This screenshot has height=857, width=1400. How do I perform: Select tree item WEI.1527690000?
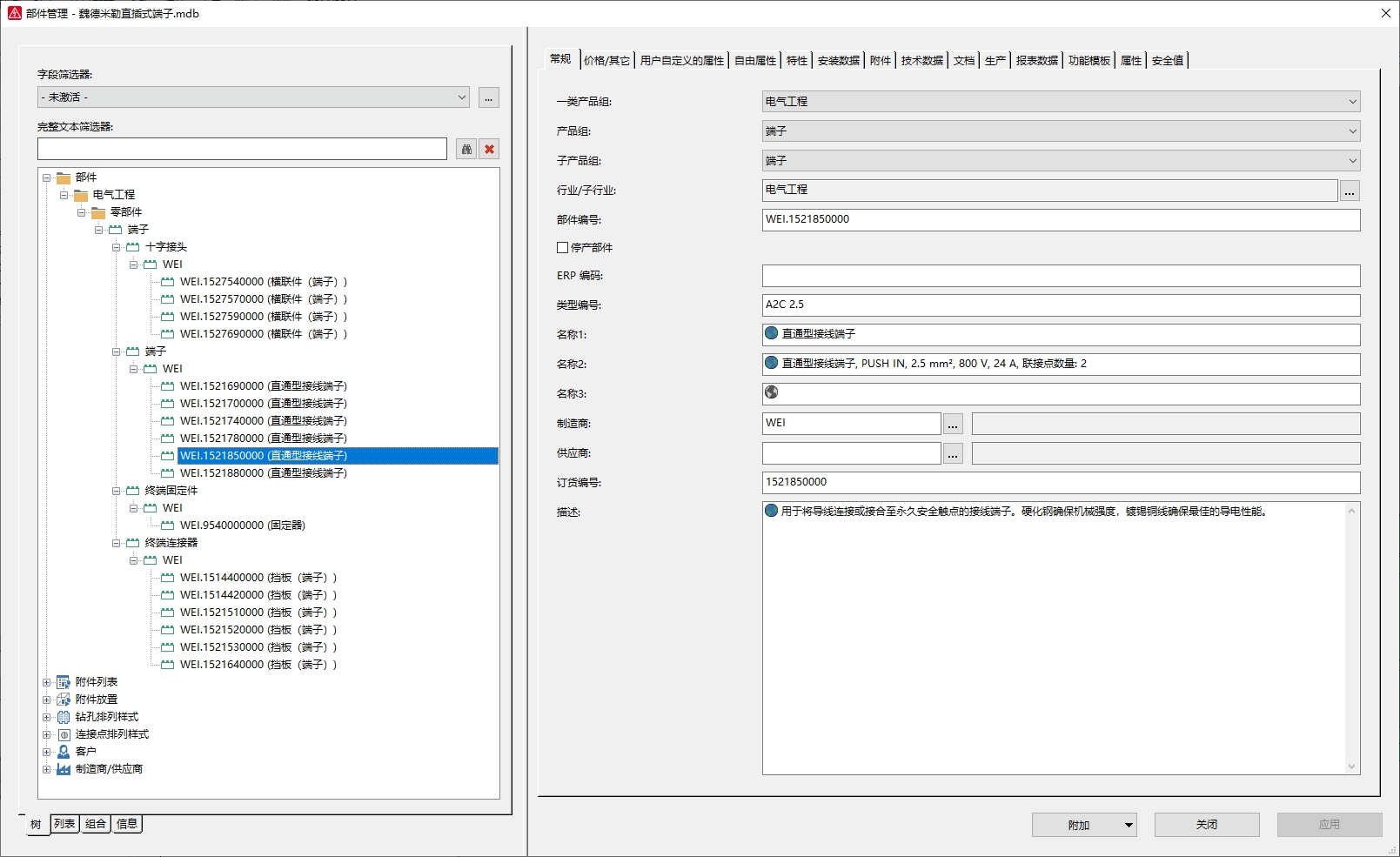coord(264,334)
